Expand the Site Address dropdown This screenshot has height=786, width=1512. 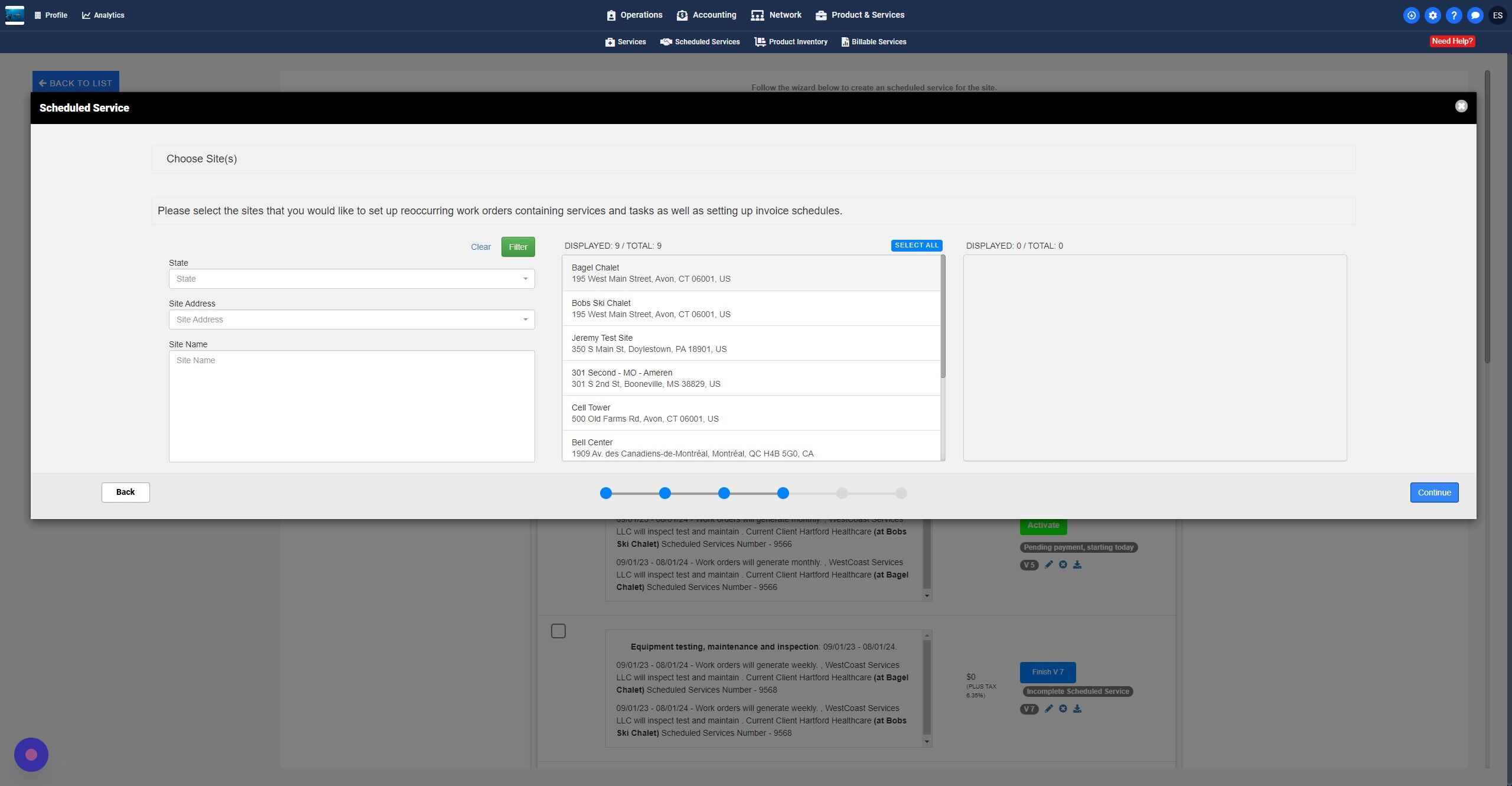click(351, 319)
